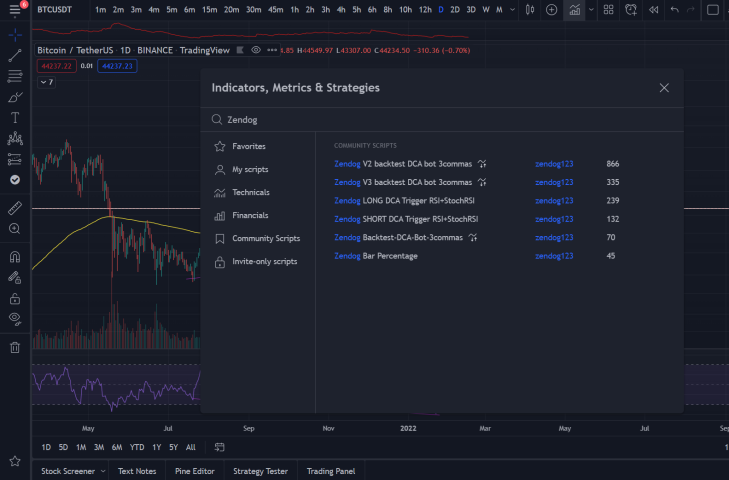
Task: Open the Text Notes tab
Action: click(x=137, y=471)
